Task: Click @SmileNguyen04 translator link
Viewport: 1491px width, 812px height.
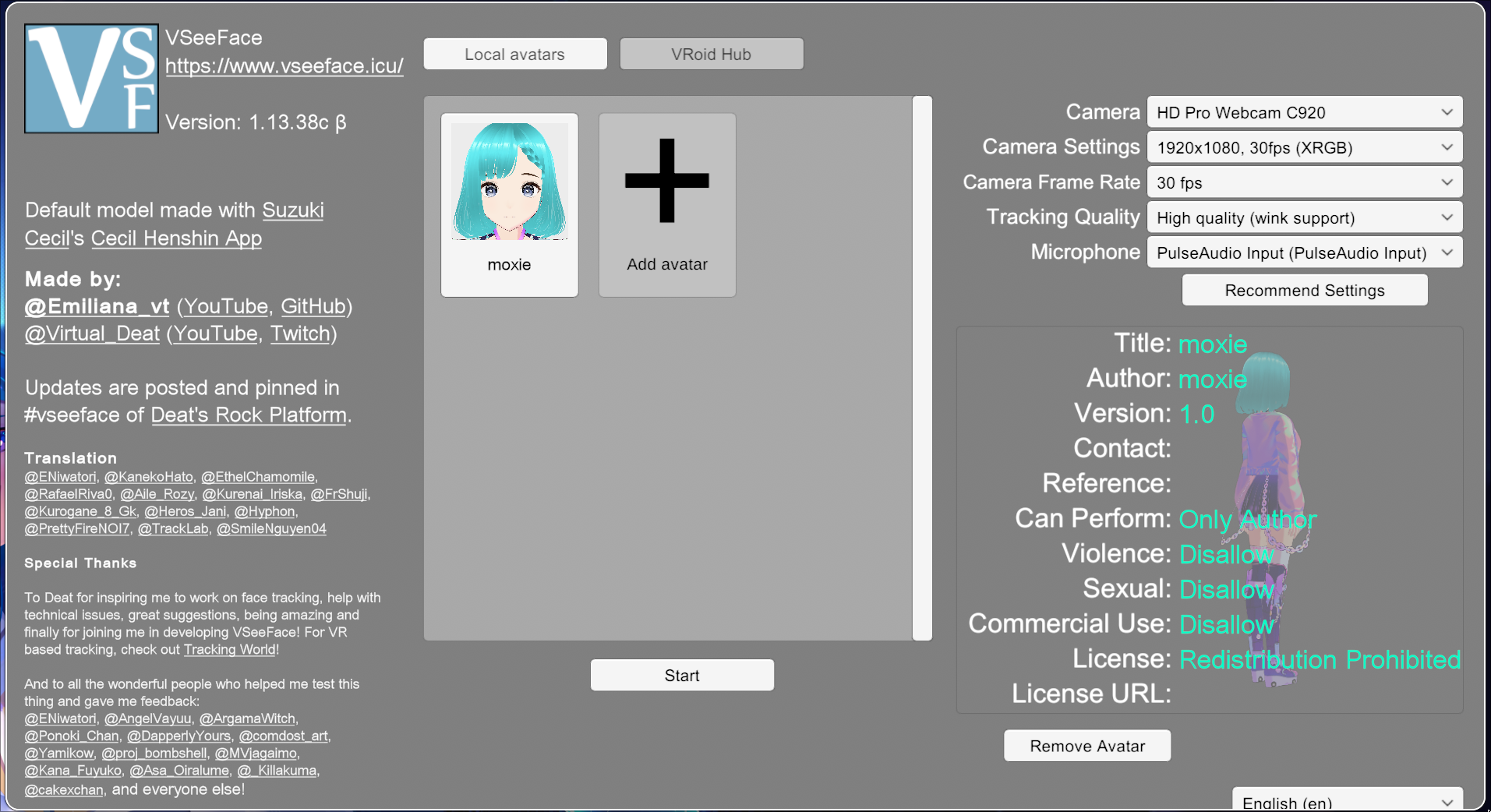Action: pyautogui.click(x=271, y=528)
